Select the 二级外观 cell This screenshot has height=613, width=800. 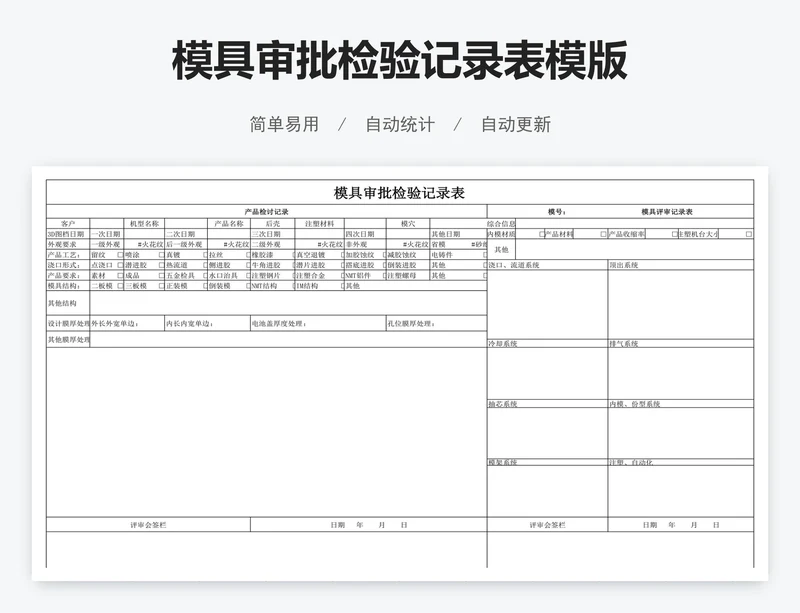273,244
